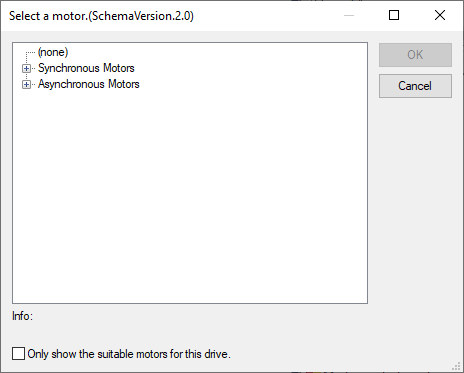The width and height of the screenshot is (464, 373).
Task: Click the greyed-out OK button
Action: (415, 55)
